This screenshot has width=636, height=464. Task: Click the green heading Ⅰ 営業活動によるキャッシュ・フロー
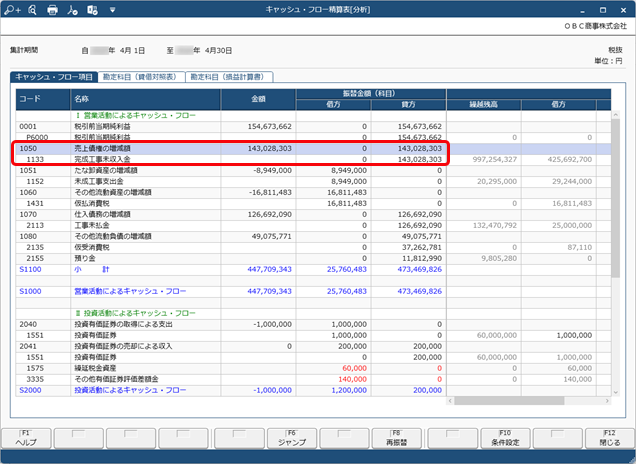tap(136, 116)
